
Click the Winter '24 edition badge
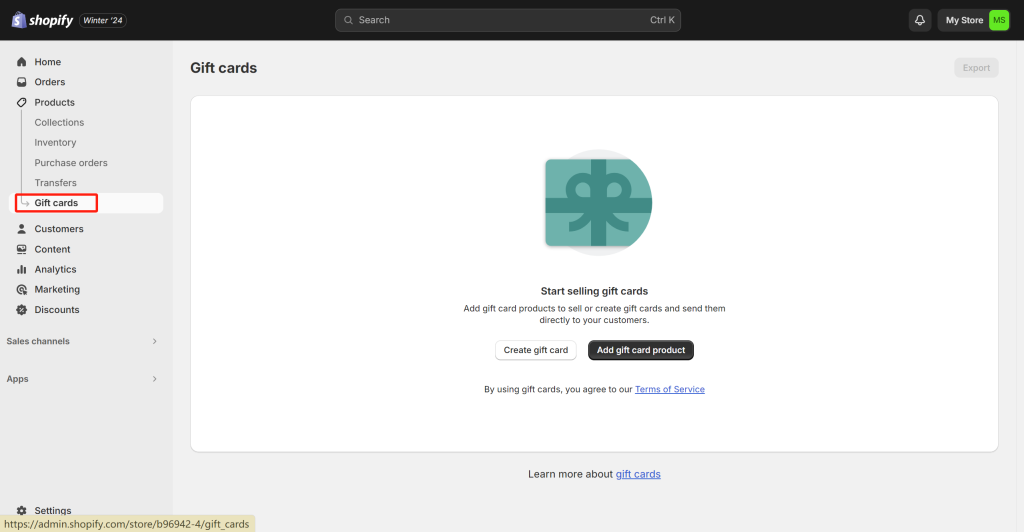tap(103, 20)
